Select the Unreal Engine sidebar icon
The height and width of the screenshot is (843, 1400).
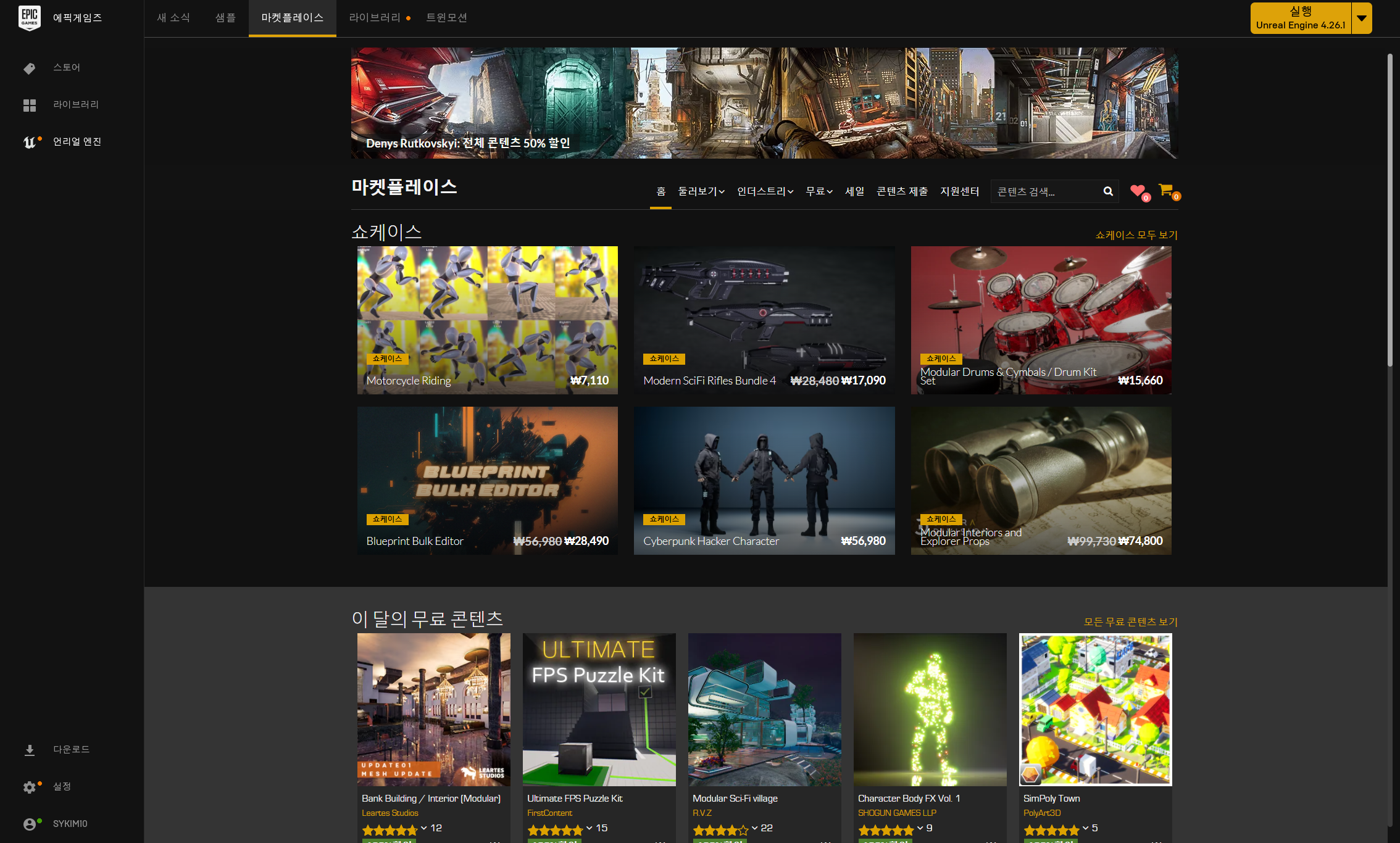click(29, 142)
